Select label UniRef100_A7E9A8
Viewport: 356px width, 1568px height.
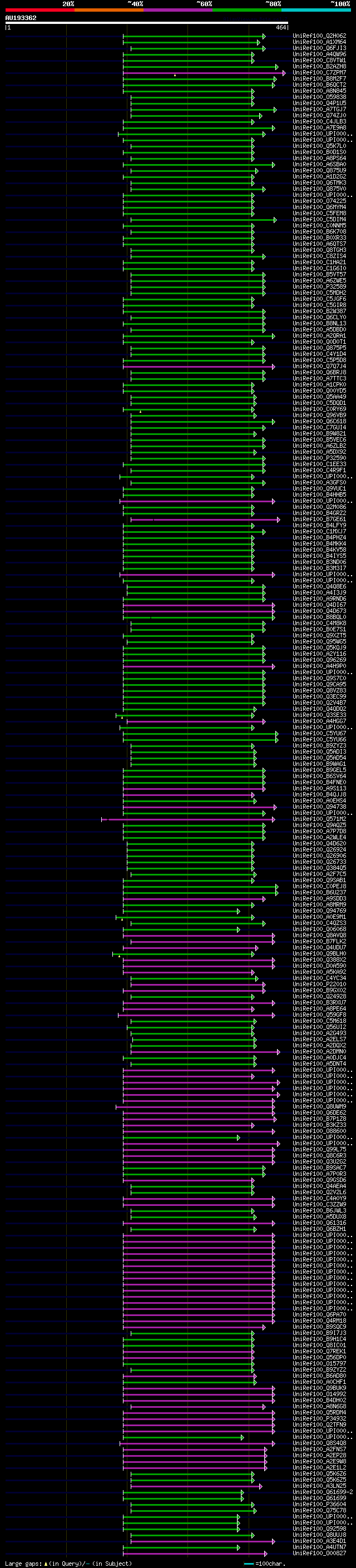pos(319,127)
